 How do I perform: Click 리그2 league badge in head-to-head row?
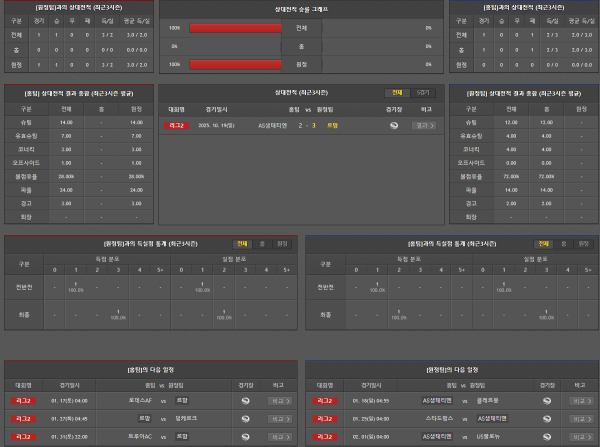(176, 125)
